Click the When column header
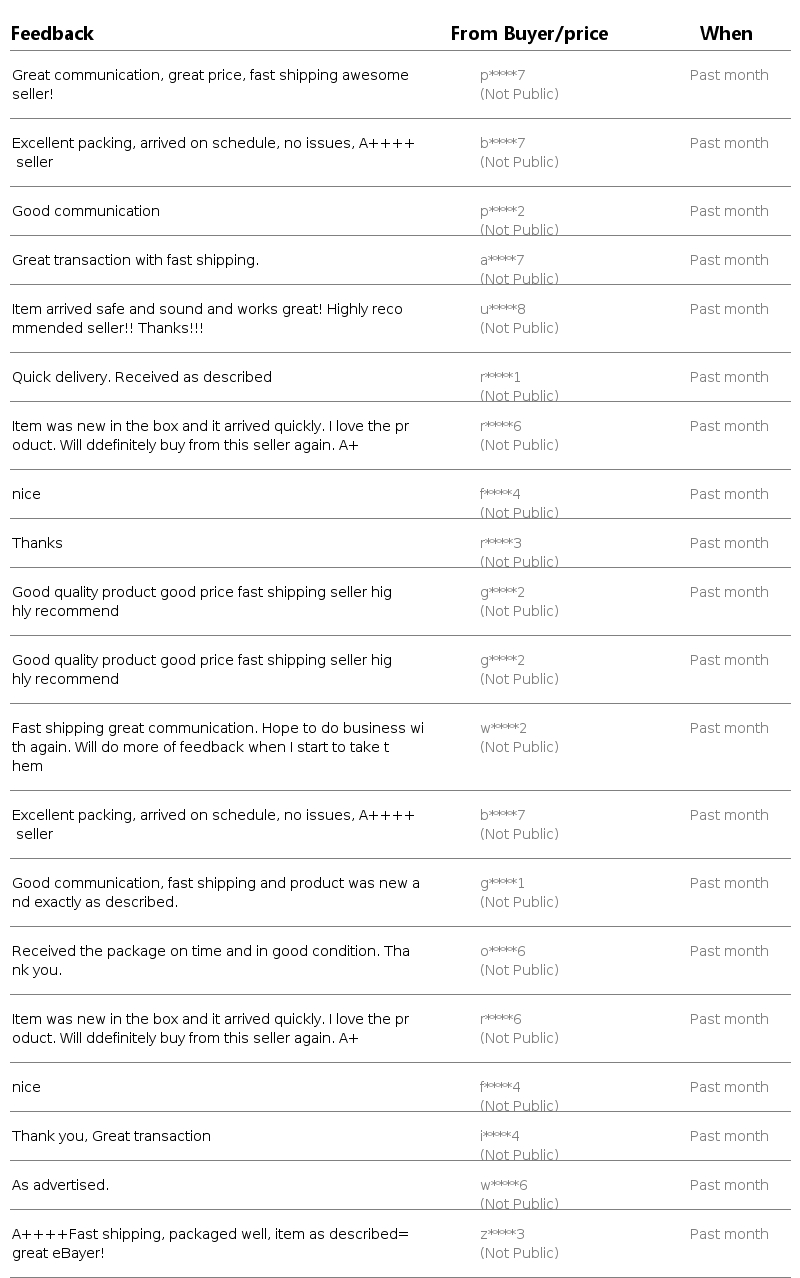 click(726, 34)
